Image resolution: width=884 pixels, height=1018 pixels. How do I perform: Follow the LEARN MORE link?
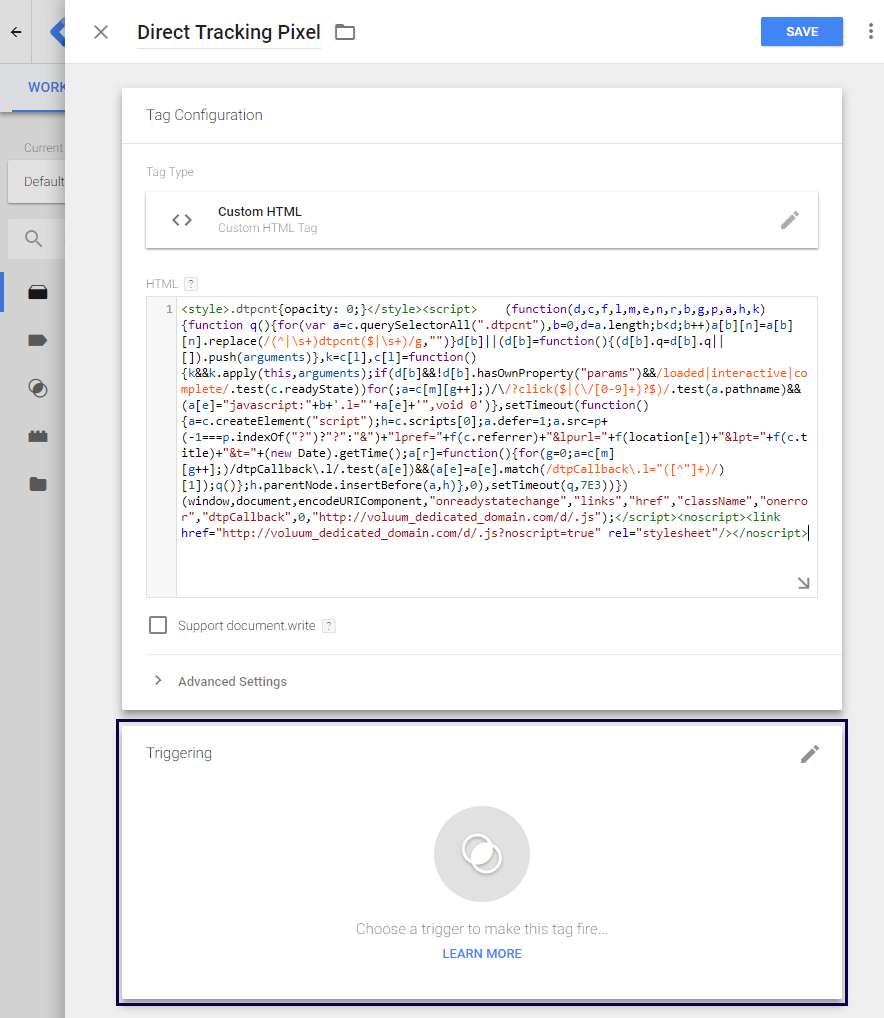(x=482, y=954)
